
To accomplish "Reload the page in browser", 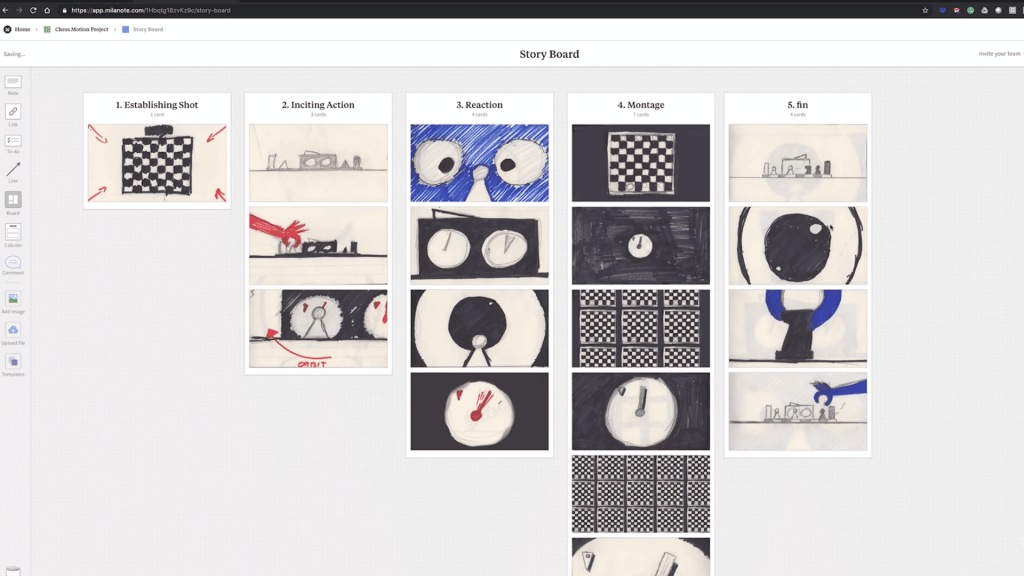I will tap(33, 10).
